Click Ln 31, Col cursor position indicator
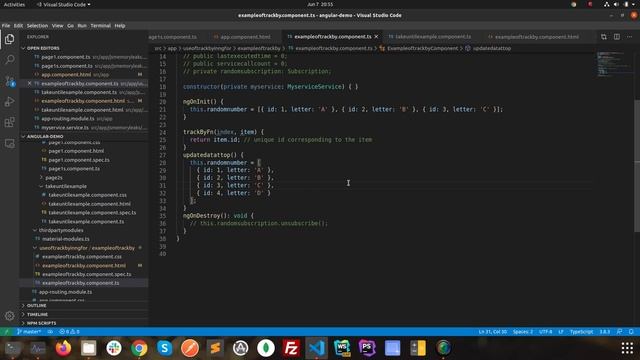Viewport: 640px width, 360px height. coord(493,332)
